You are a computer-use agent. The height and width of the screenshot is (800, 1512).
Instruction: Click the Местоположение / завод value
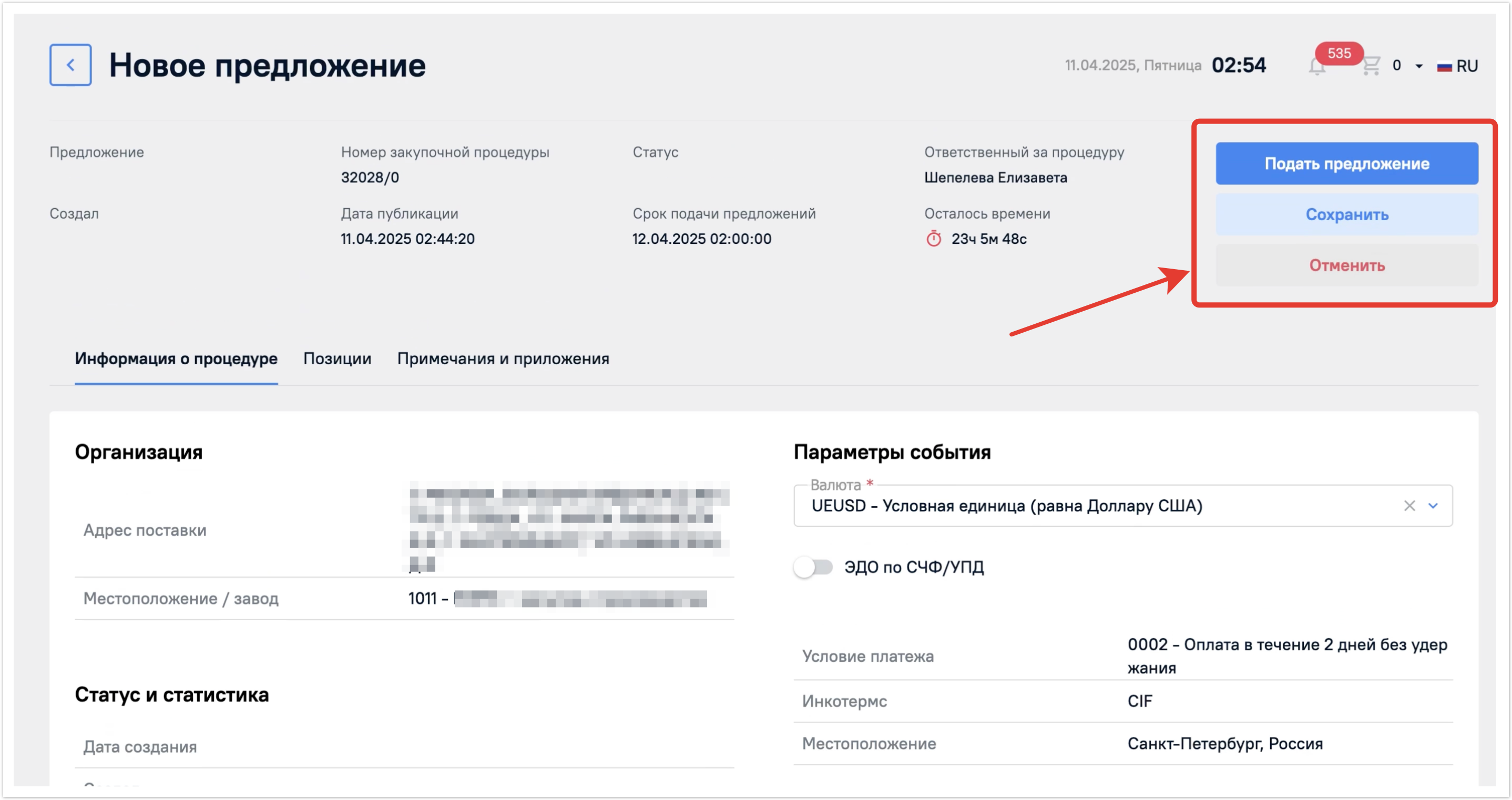558,599
